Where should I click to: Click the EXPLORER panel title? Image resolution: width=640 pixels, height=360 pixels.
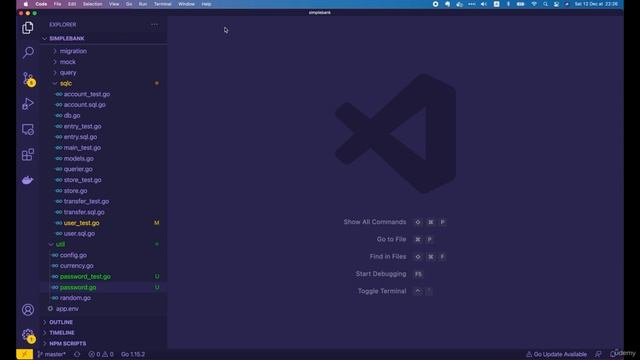(62, 24)
